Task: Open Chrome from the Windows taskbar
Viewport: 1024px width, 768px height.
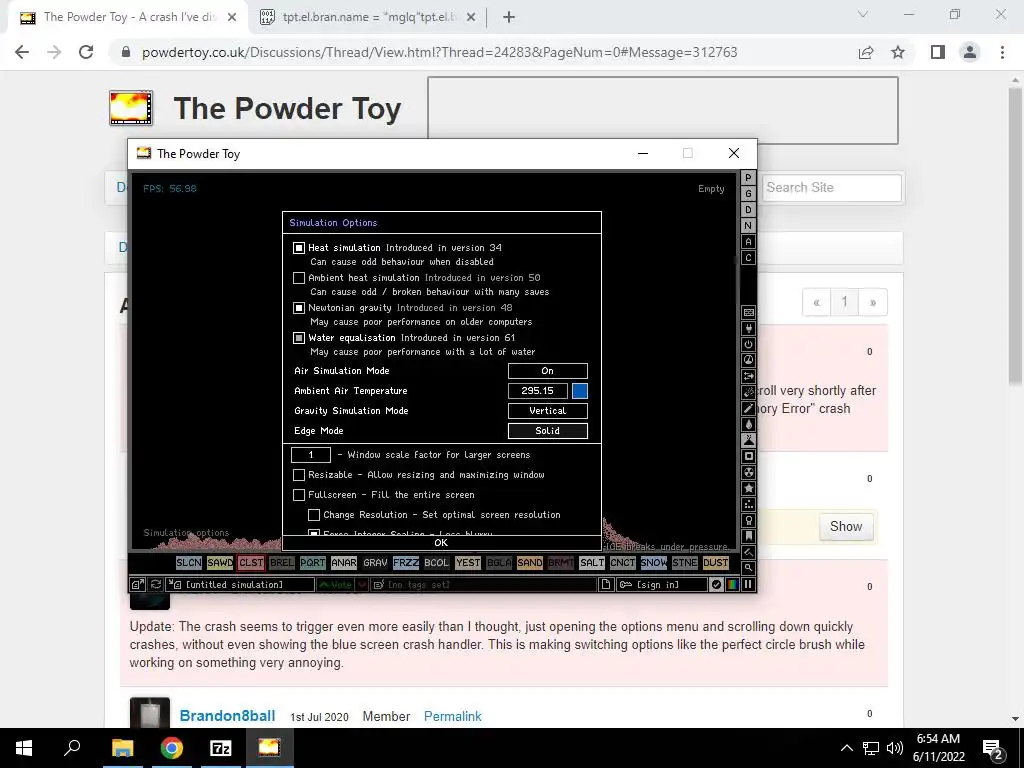Action: pos(172,748)
